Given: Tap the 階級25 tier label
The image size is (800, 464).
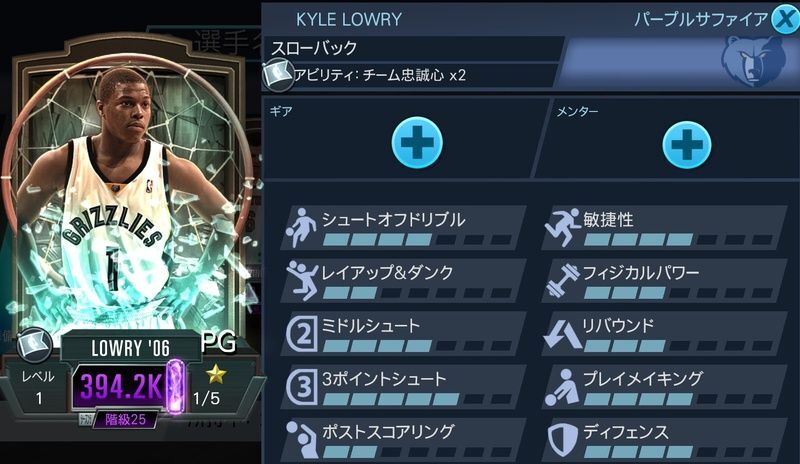Looking at the screenshot, I should (126, 420).
